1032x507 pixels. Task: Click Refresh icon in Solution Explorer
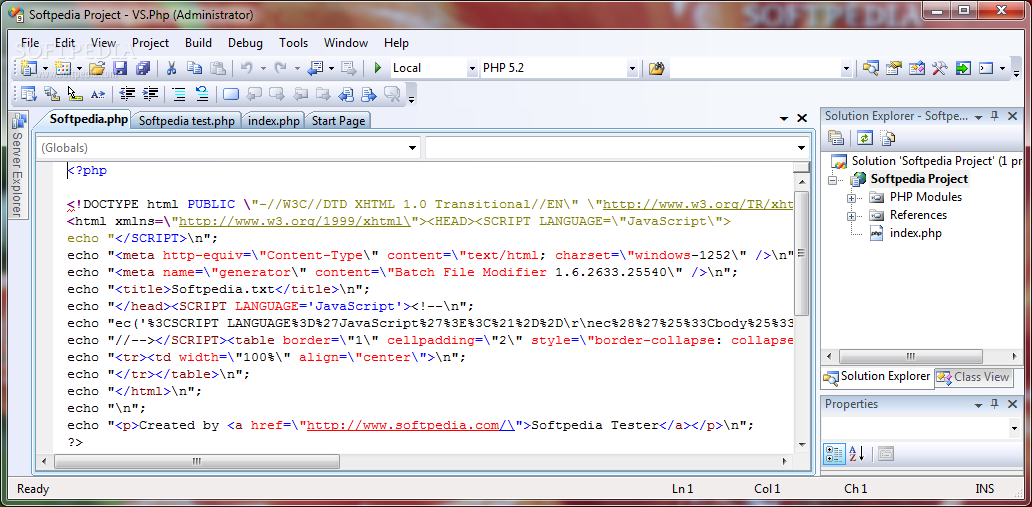(x=865, y=138)
